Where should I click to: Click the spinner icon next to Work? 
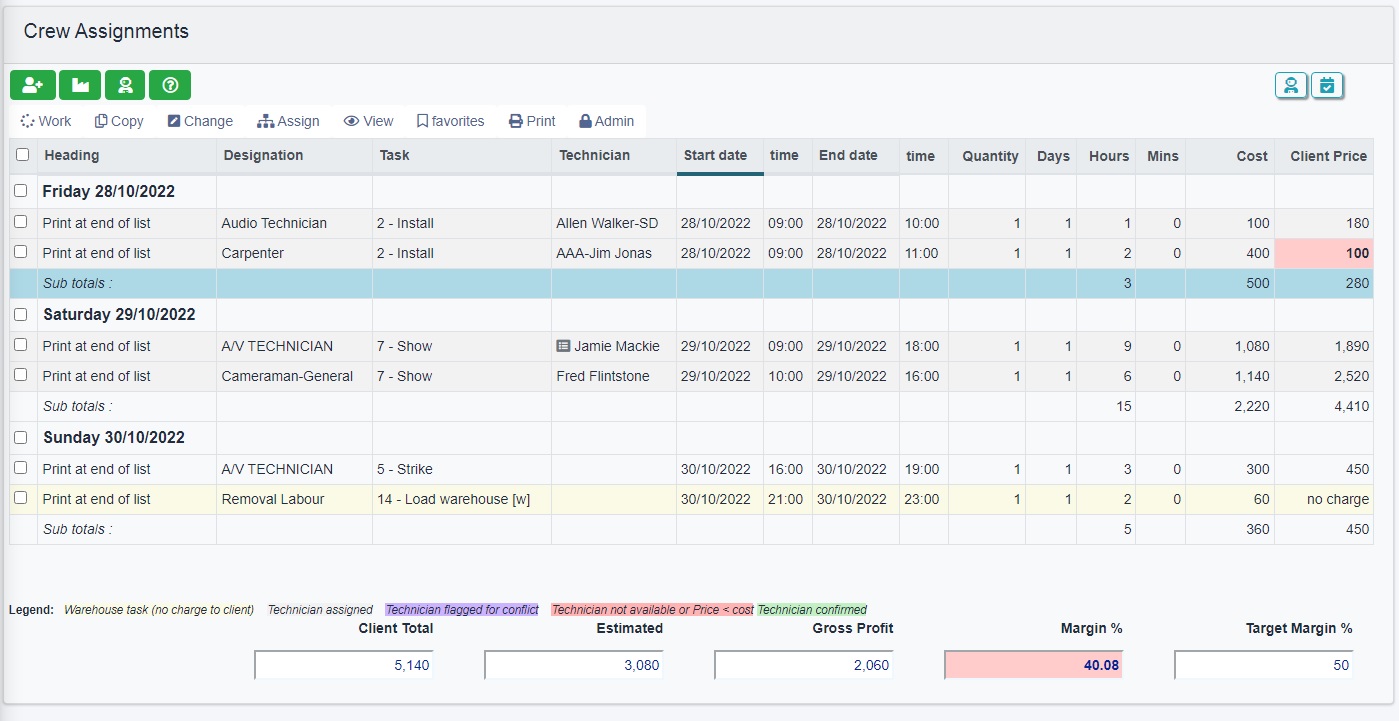click(x=27, y=120)
